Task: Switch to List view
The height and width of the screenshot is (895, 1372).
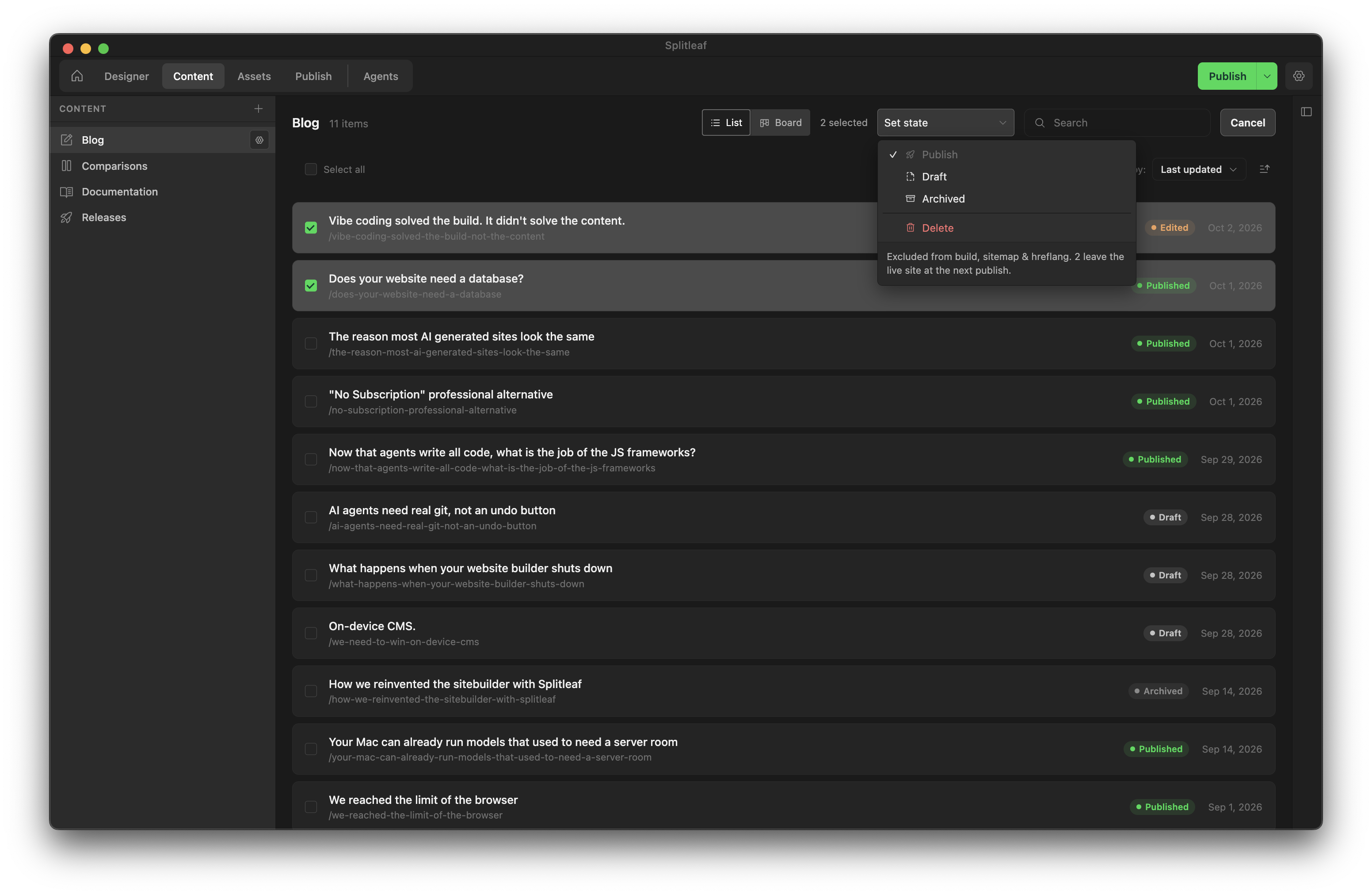Action: tap(726, 123)
